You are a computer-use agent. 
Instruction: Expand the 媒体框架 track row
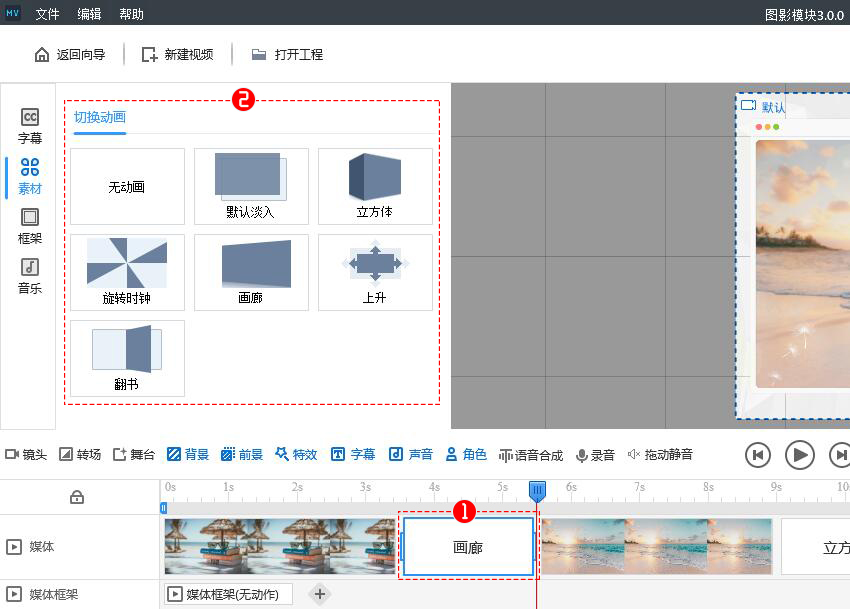(14, 594)
